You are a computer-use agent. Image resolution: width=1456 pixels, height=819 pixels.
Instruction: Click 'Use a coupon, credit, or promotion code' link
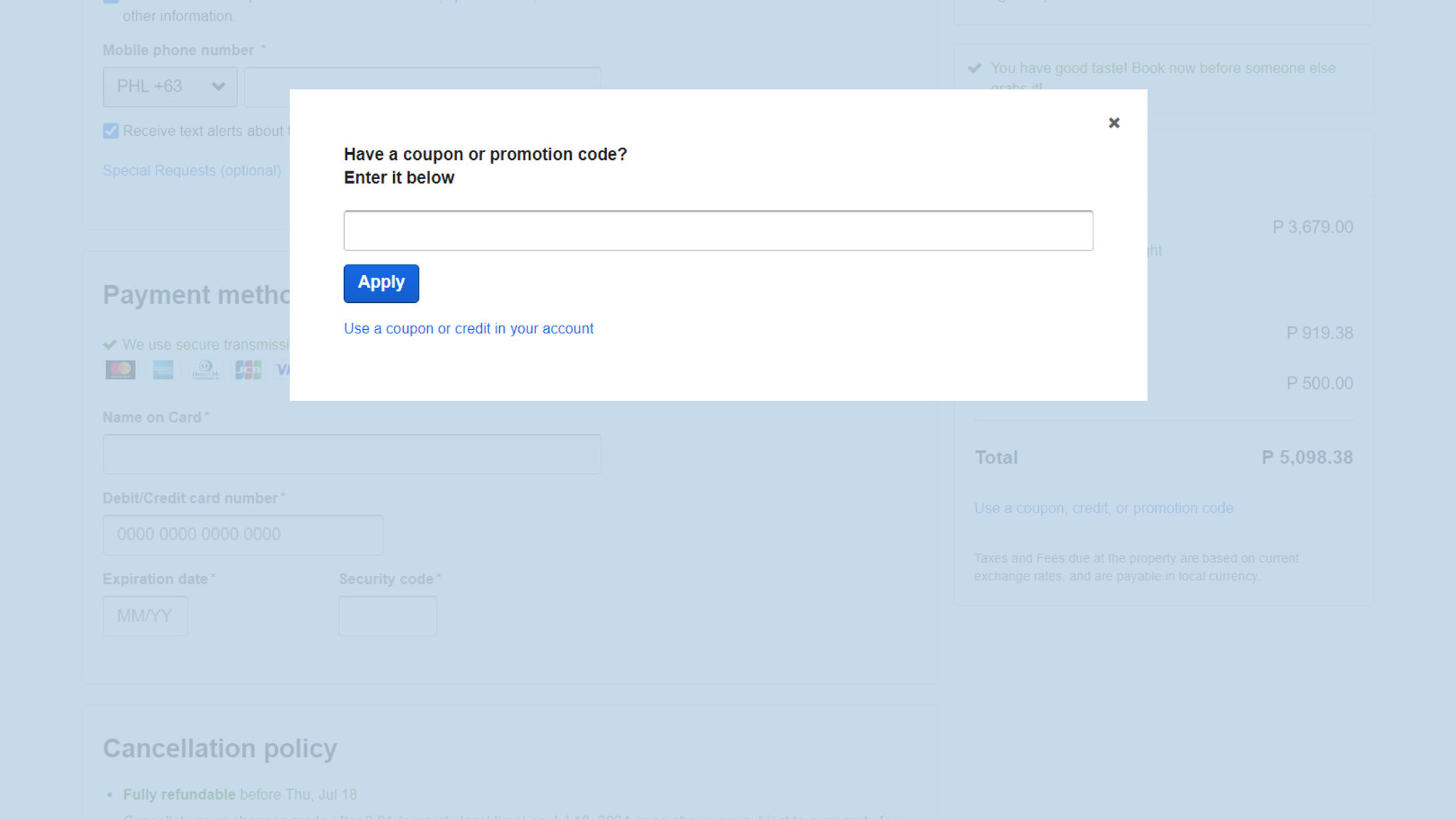click(1104, 508)
